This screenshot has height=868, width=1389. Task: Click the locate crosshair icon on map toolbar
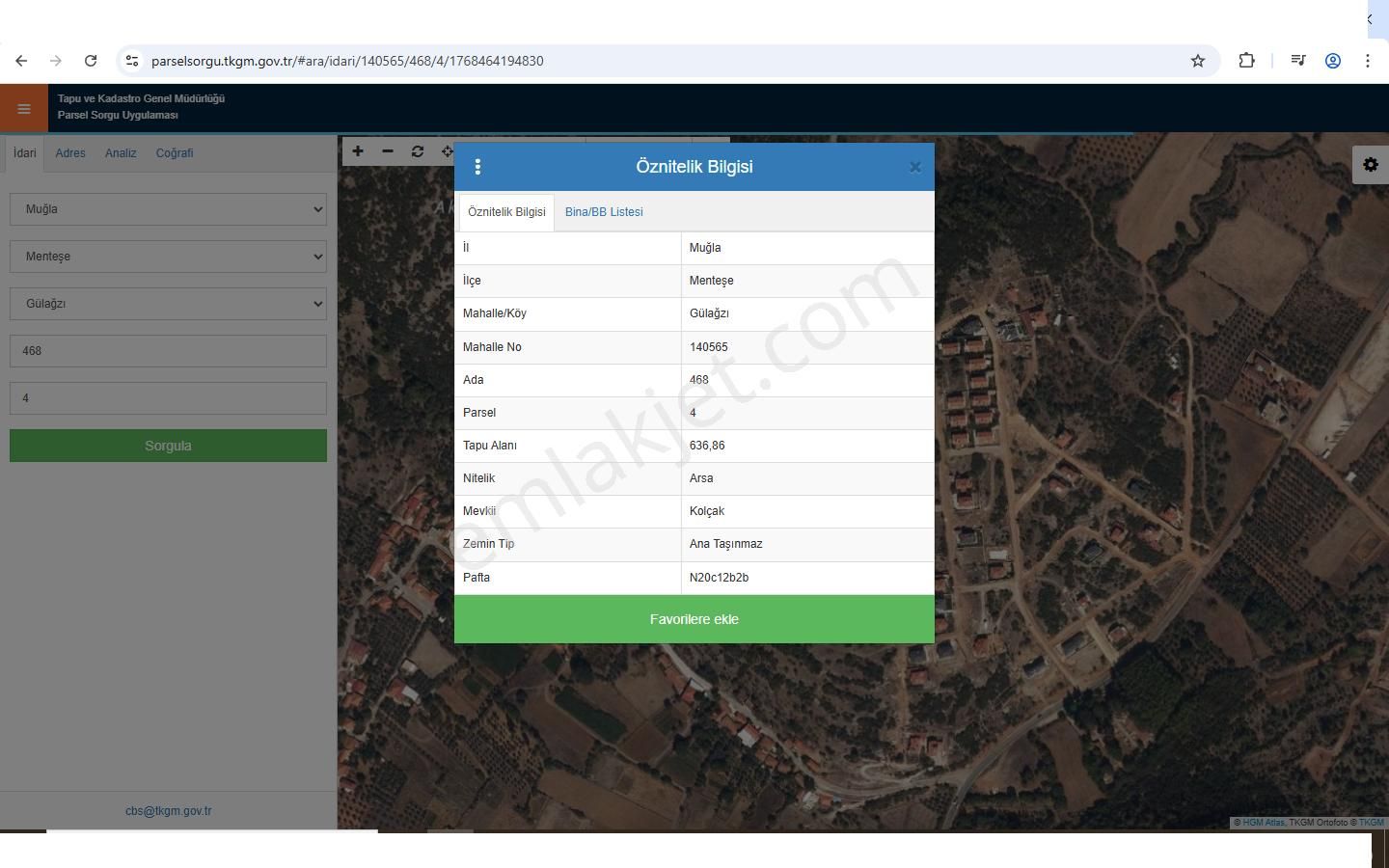[447, 151]
